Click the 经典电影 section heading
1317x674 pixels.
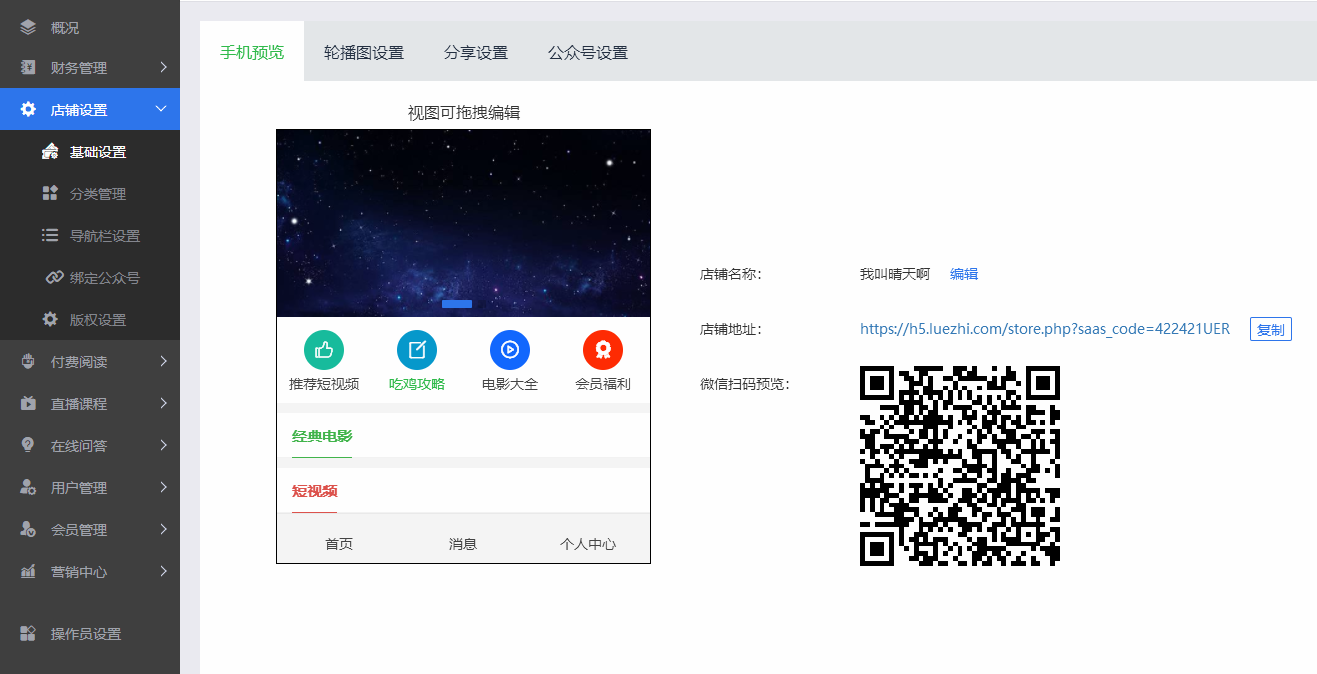coord(322,436)
